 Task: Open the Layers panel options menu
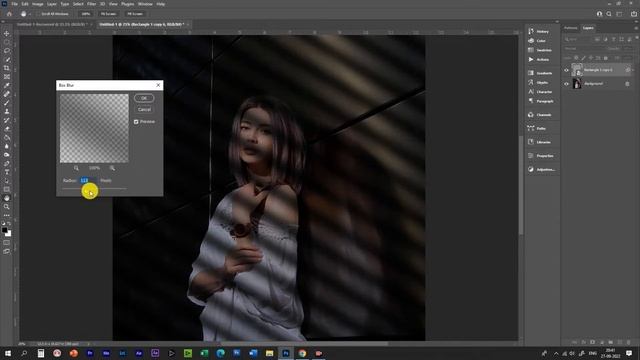[x=636, y=28]
